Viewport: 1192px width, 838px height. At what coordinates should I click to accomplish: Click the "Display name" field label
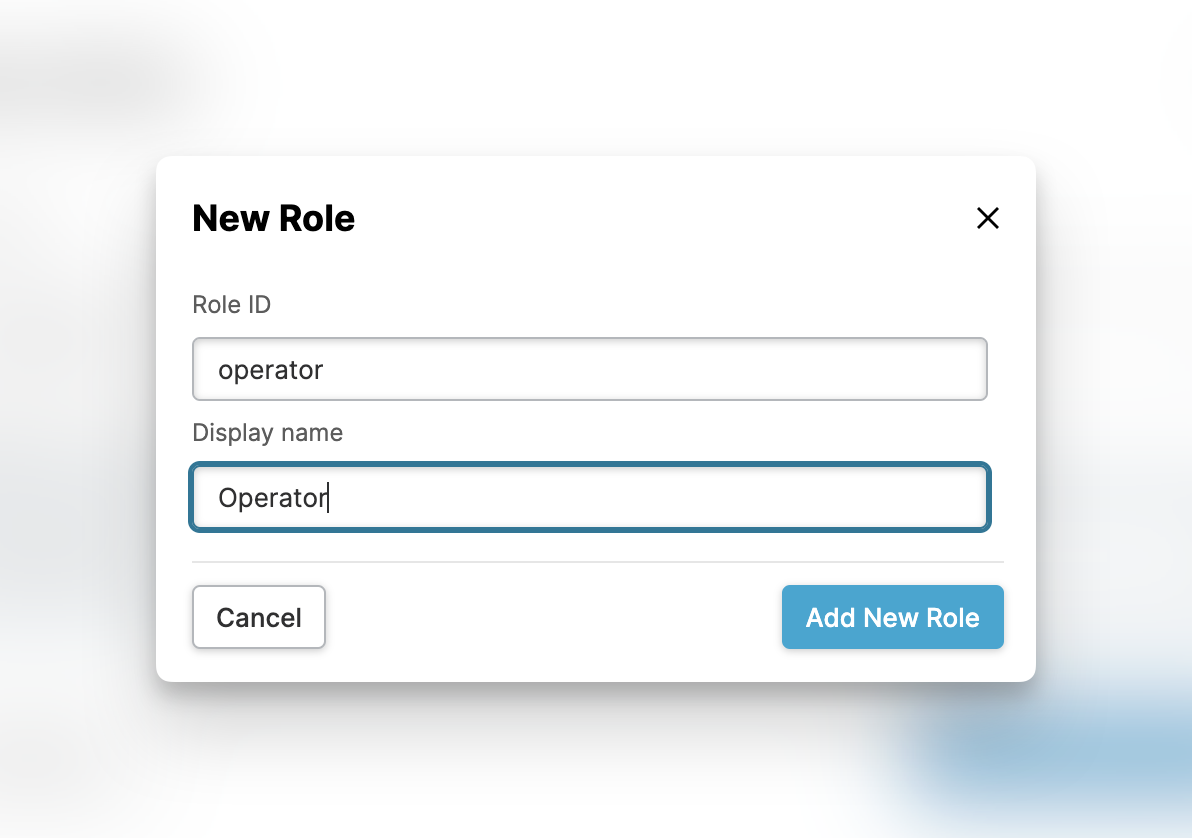click(267, 432)
